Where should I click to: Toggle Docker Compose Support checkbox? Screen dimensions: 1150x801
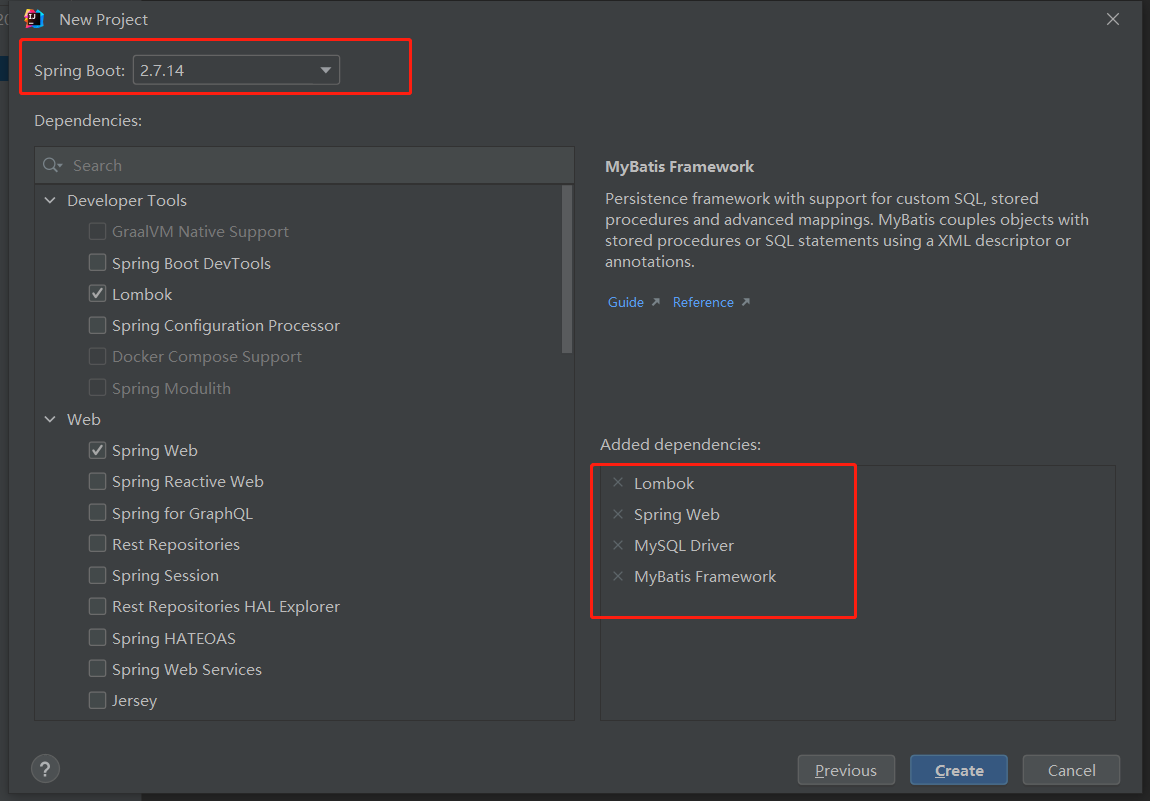[97, 356]
